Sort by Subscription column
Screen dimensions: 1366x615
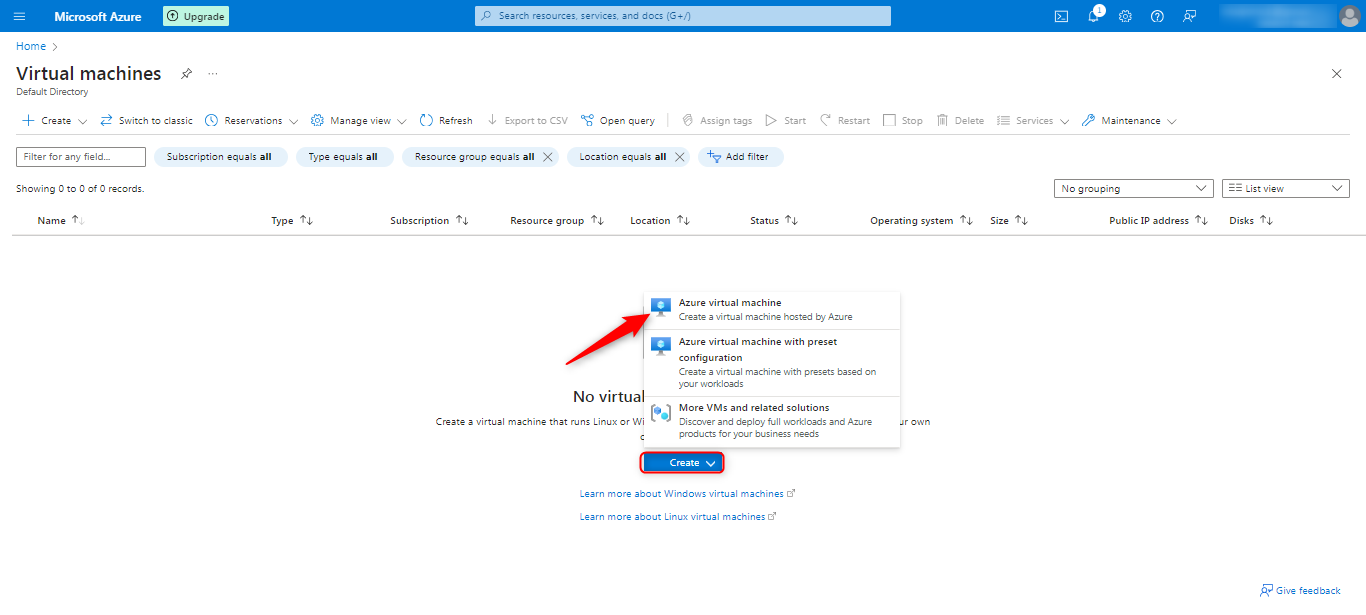[x=429, y=221]
